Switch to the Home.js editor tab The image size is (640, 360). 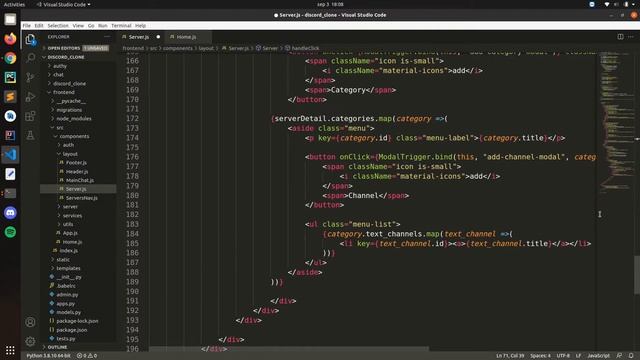point(186,37)
